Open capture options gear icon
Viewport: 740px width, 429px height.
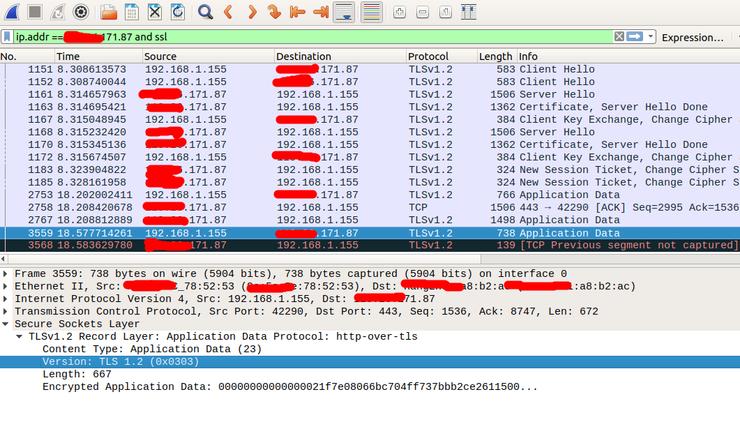tap(81, 13)
